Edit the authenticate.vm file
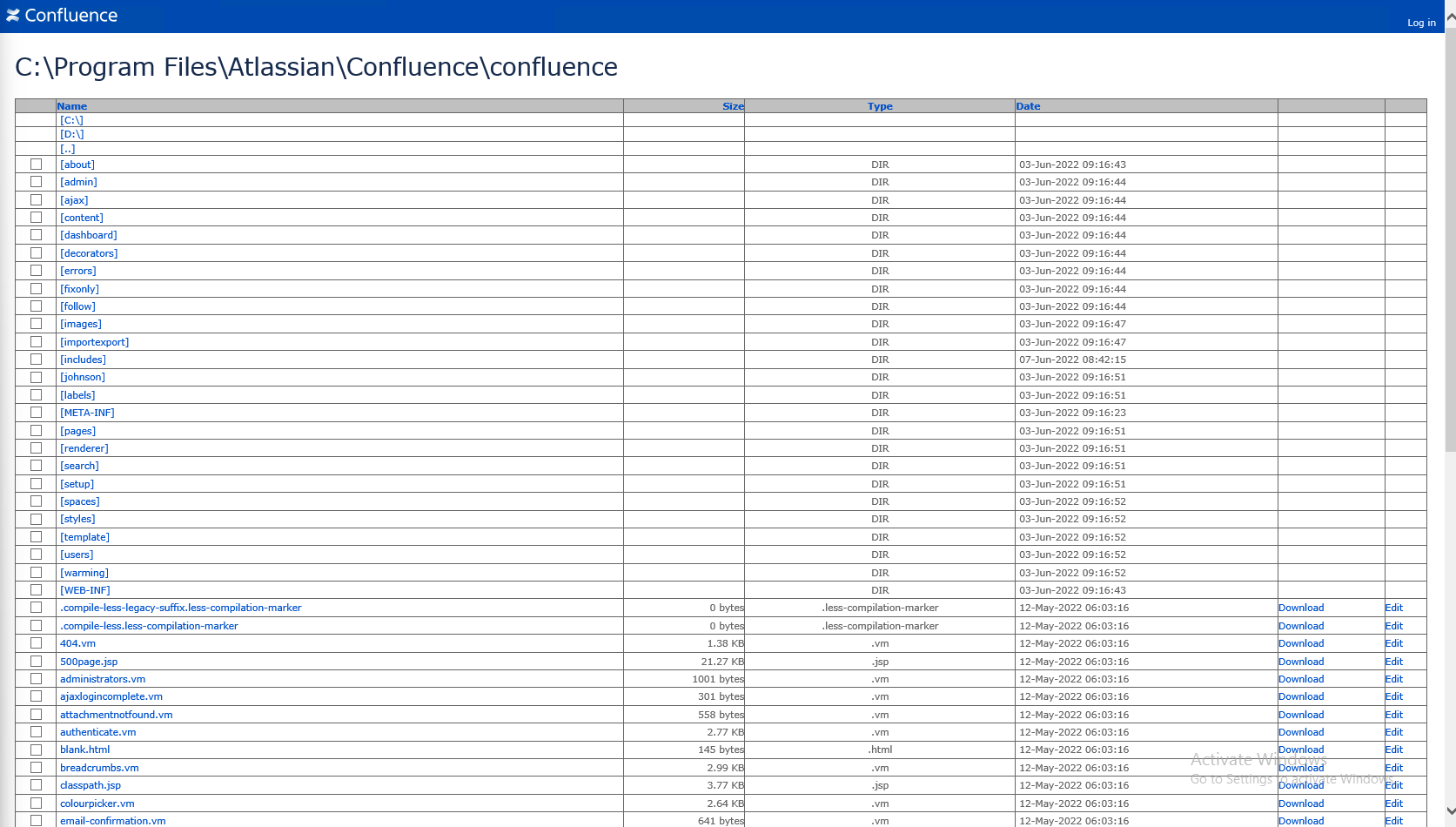Screen dimensions: 1456x827 coord(1393,732)
